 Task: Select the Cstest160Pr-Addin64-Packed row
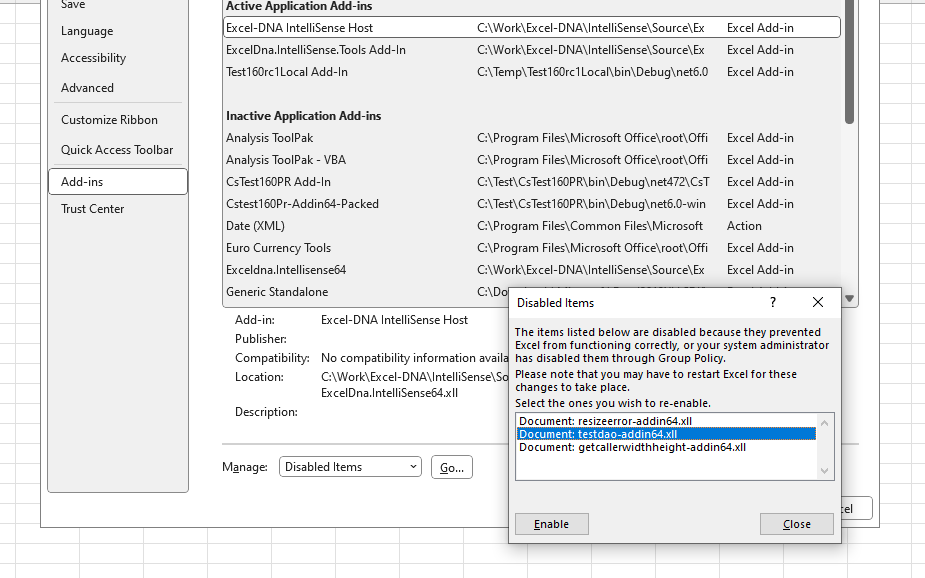click(x=532, y=204)
